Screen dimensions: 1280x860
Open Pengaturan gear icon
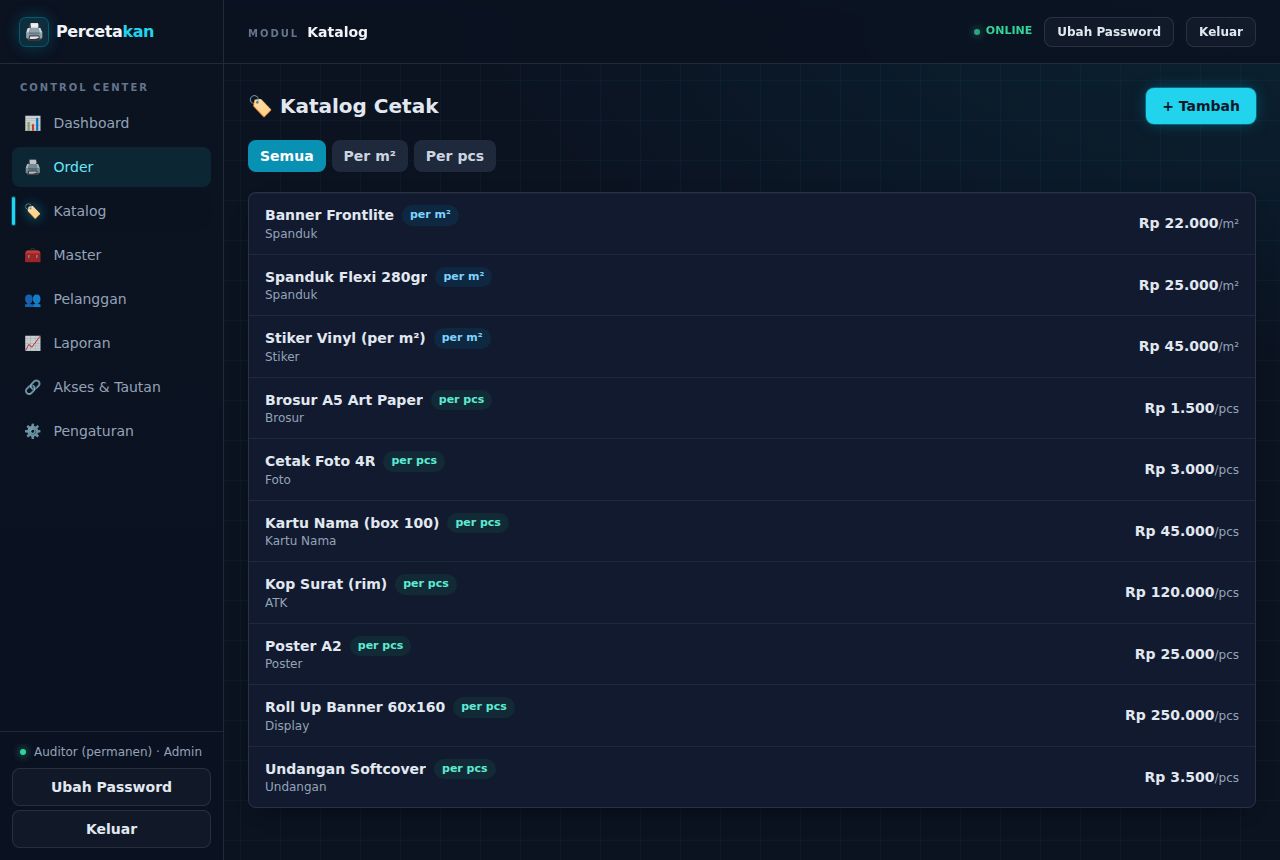pos(33,431)
